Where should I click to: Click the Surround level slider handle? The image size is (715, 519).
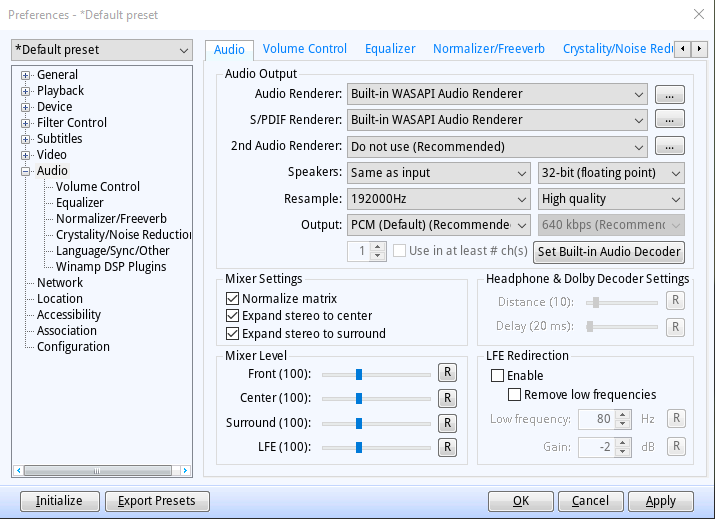[x=359, y=423]
